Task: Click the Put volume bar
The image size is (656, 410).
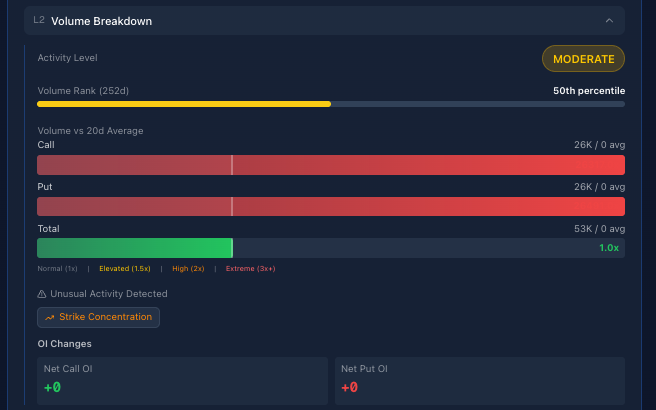Action: click(330, 206)
